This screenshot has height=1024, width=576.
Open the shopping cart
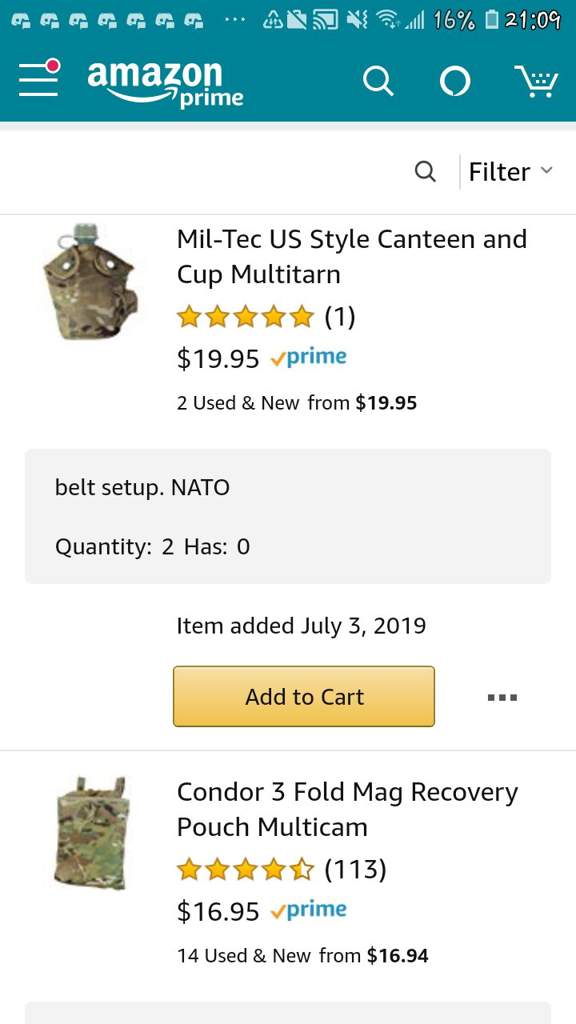click(536, 82)
